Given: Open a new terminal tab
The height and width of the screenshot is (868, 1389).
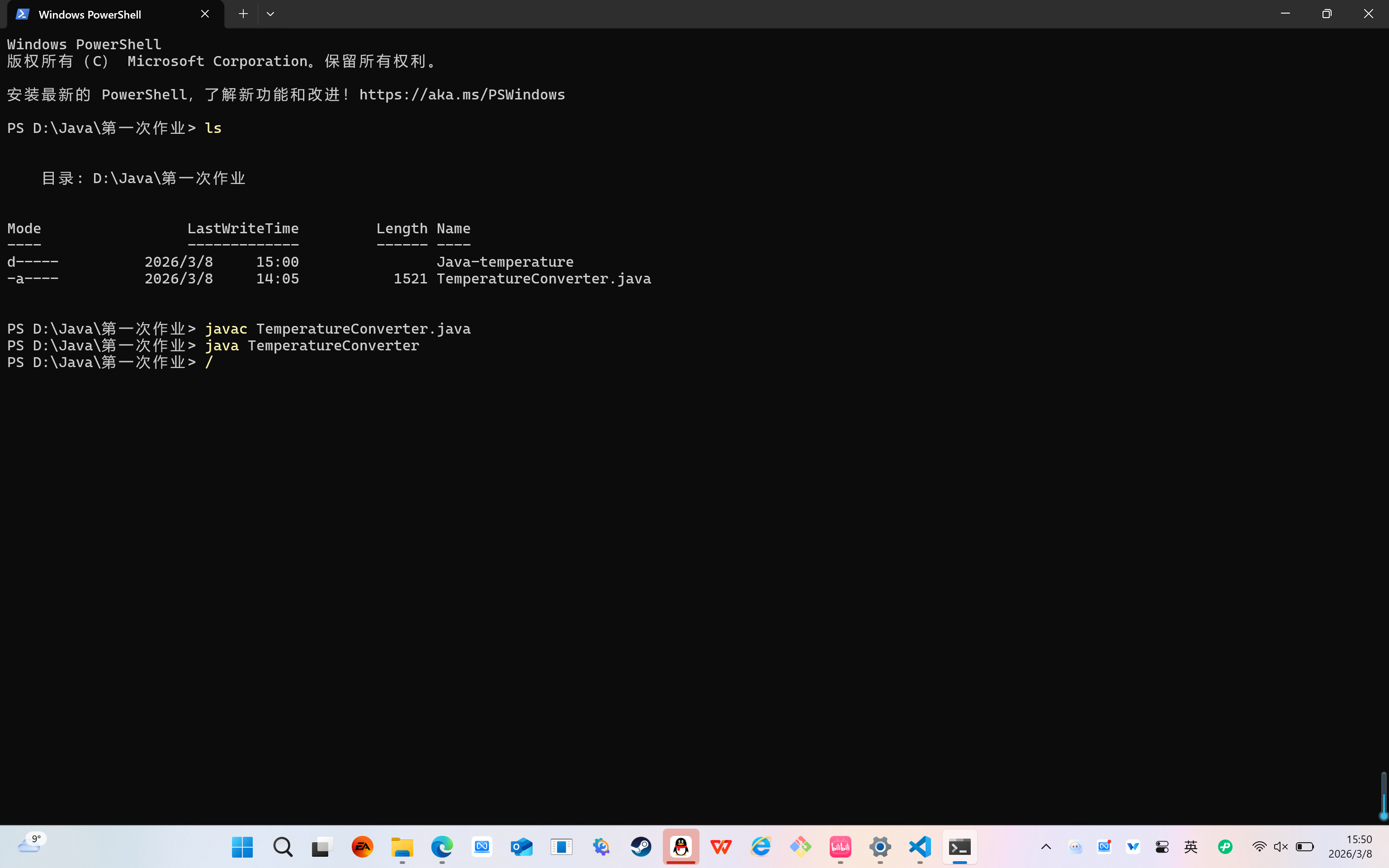Looking at the screenshot, I should [x=243, y=14].
